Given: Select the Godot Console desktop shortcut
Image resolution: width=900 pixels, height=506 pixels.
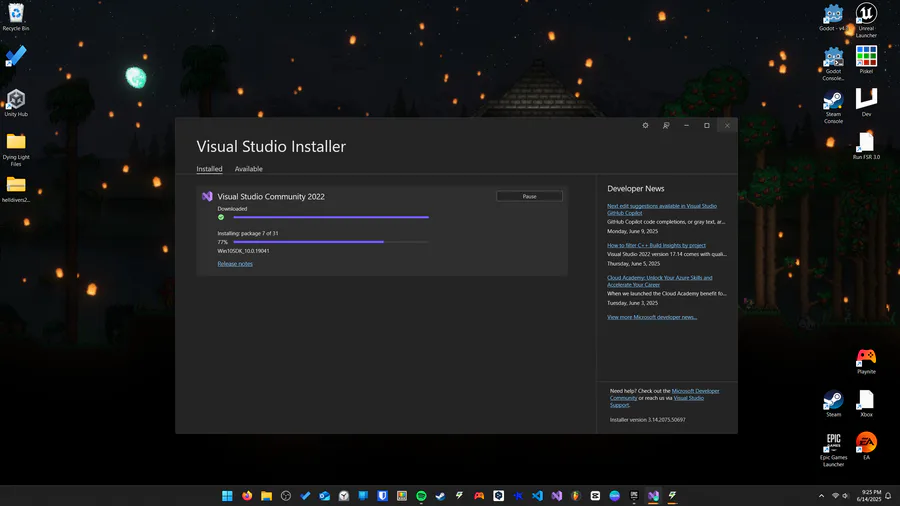Looking at the screenshot, I should click(x=833, y=63).
